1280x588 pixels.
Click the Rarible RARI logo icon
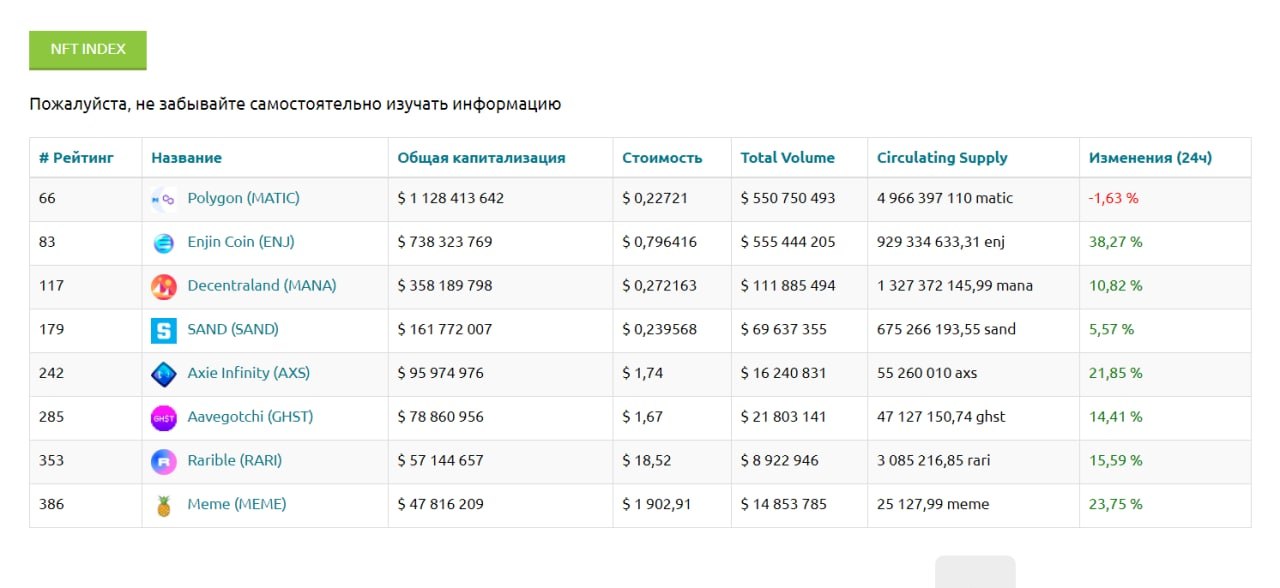tap(163, 461)
